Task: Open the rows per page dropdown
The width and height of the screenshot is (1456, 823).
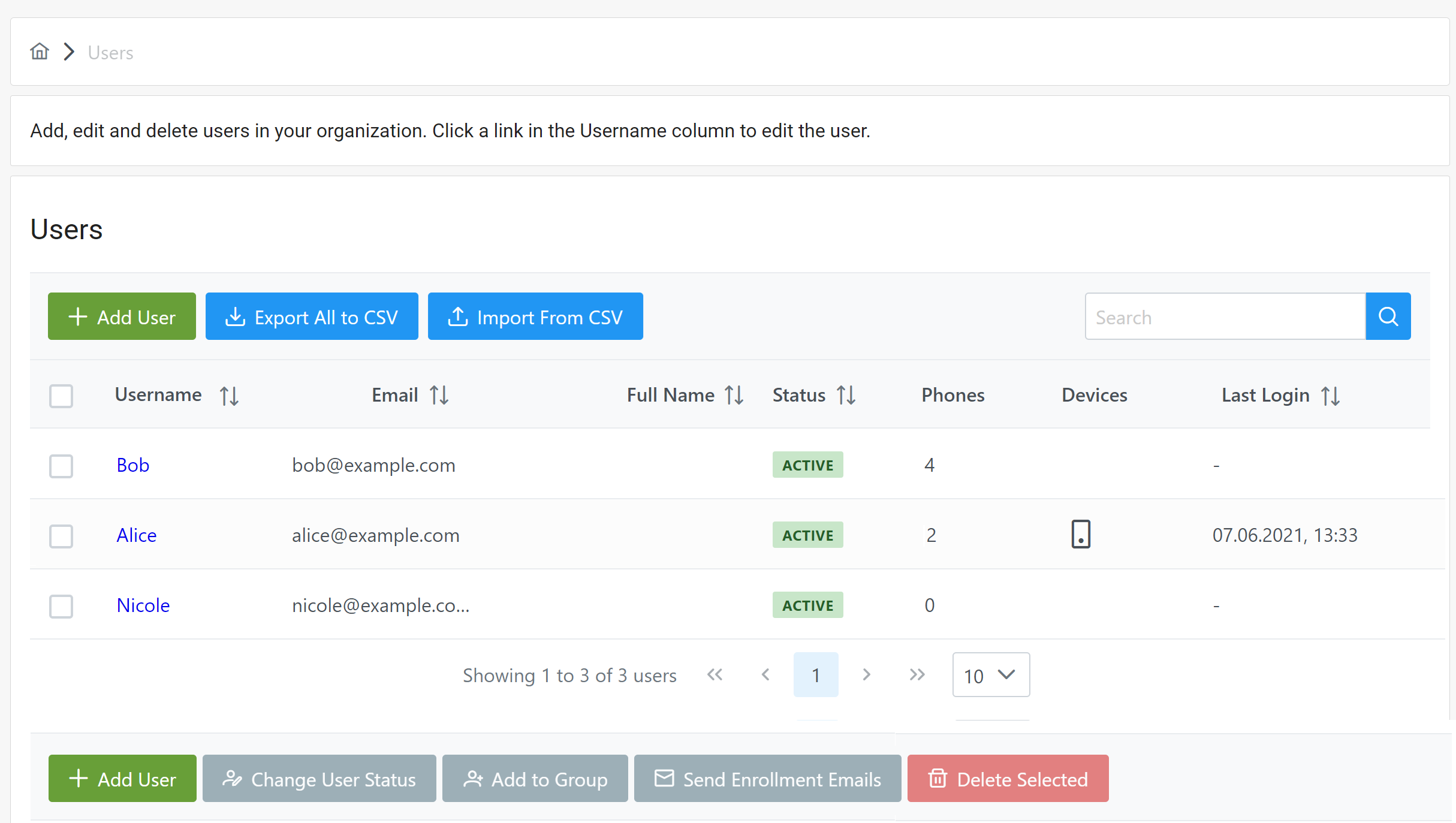Action: (x=990, y=675)
